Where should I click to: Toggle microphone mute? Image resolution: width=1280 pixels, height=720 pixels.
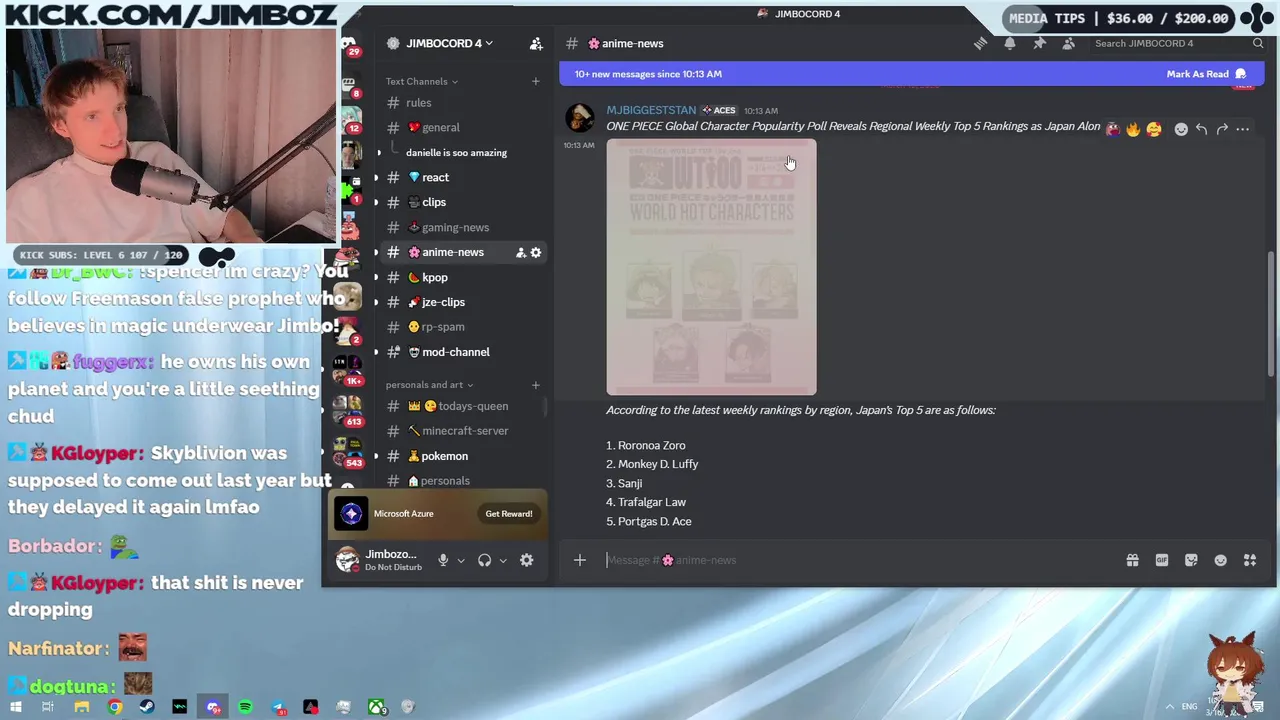[x=443, y=560]
